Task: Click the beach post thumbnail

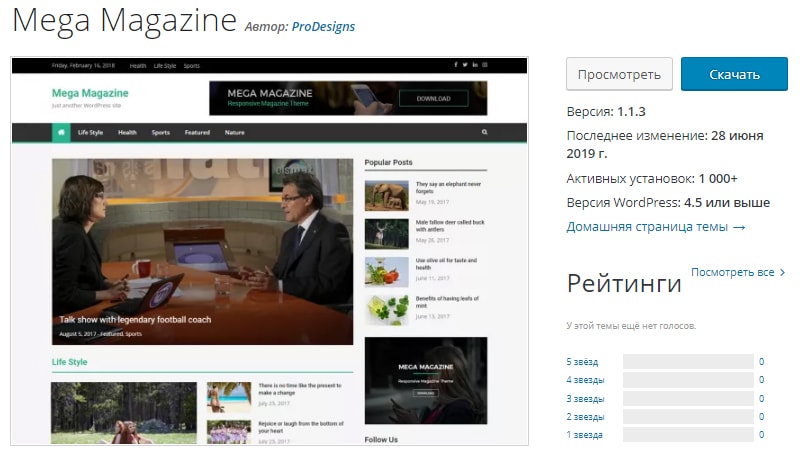Action: tap(229, 397)
